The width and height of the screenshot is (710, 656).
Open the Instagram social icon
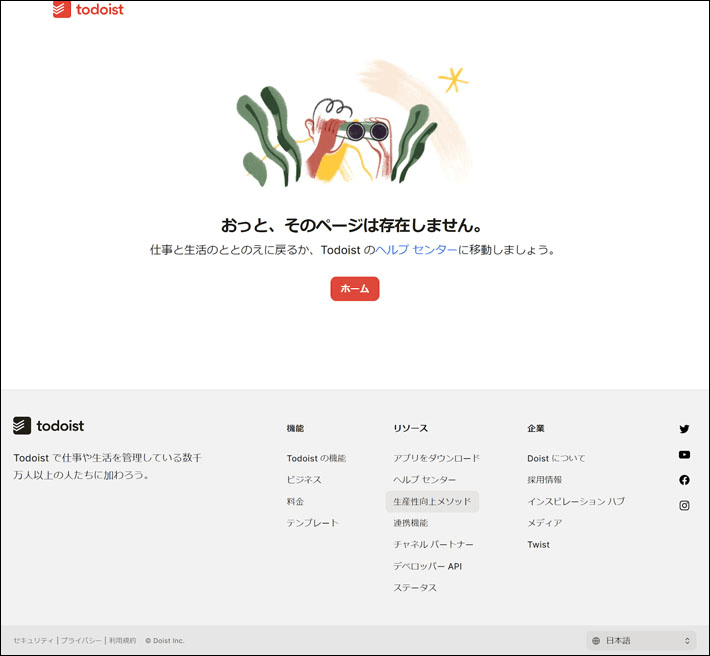coord(684,505)
